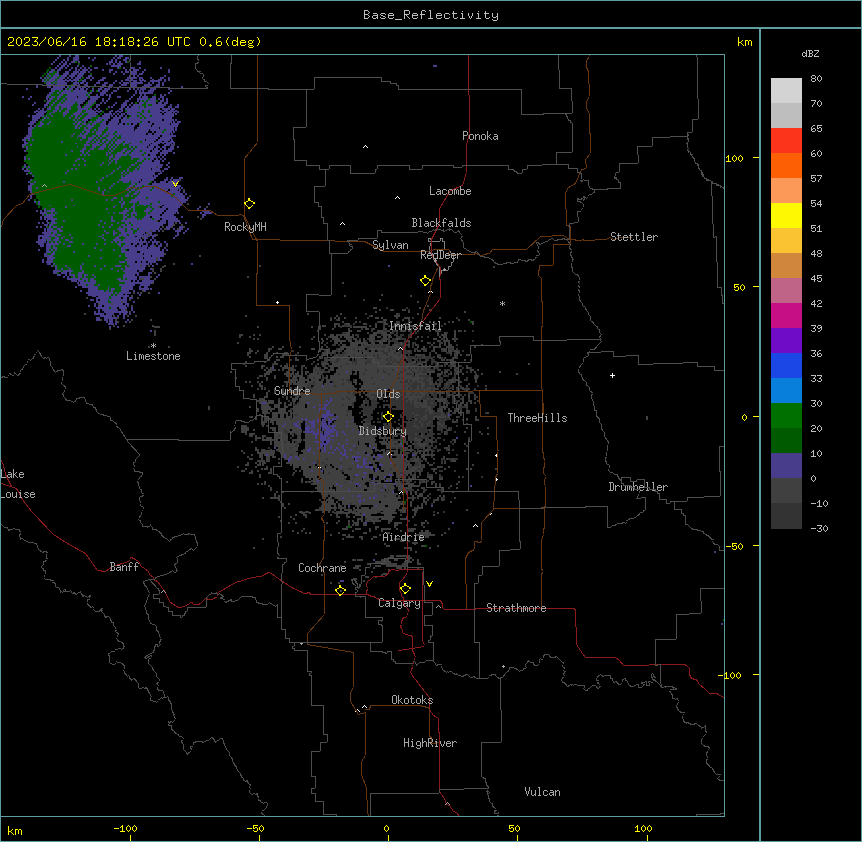Click the Airdrie city label

tap(404, 537)
